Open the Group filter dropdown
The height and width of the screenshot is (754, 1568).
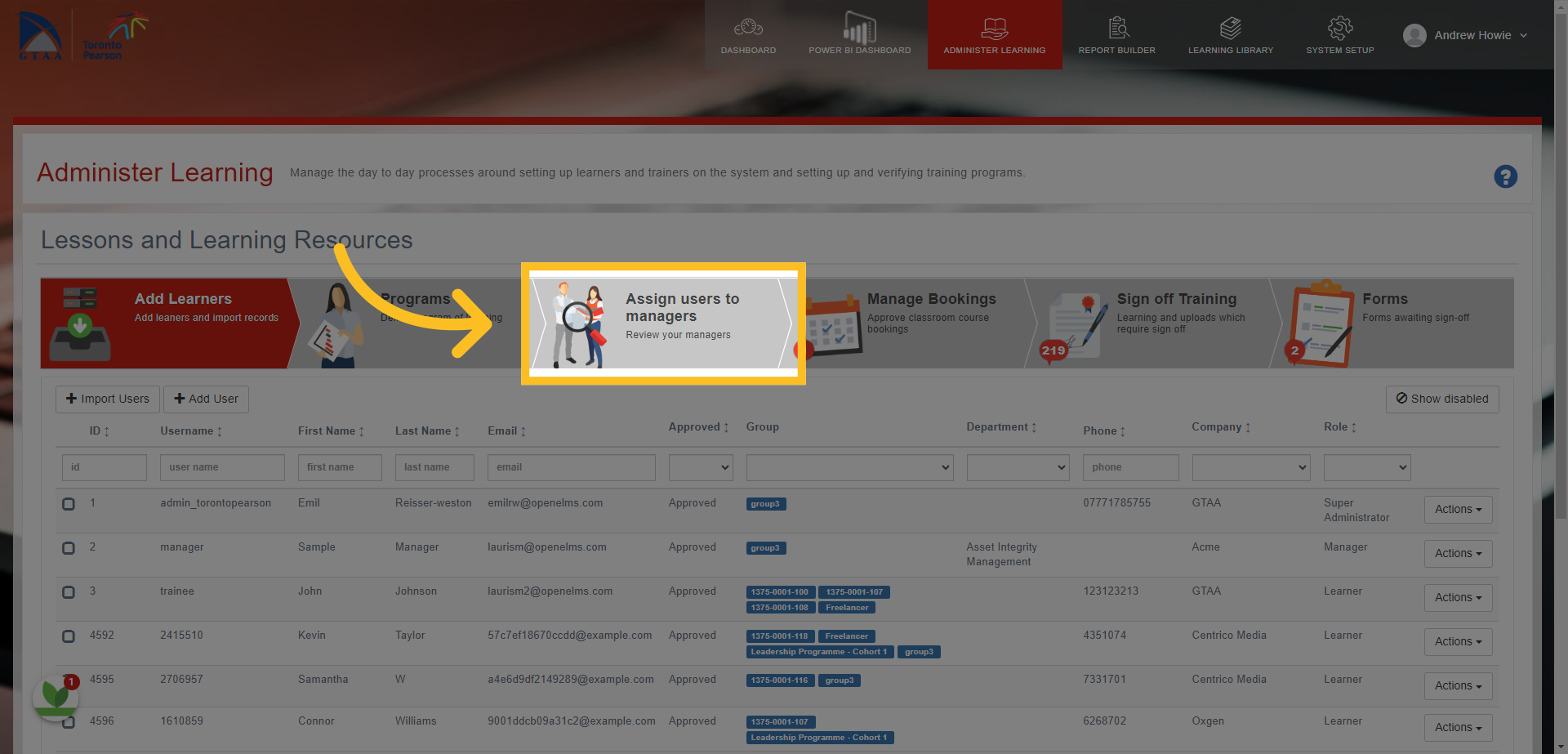[849, 467]
